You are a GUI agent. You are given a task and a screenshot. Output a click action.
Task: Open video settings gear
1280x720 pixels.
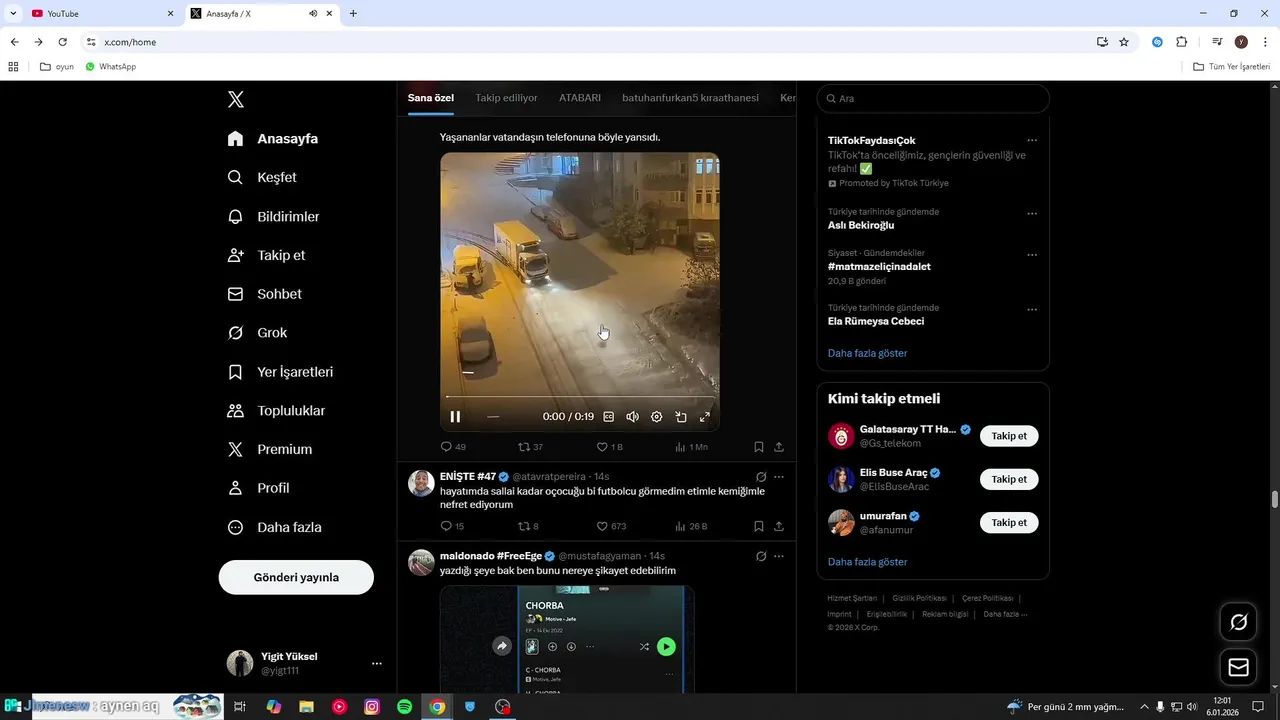657,417
